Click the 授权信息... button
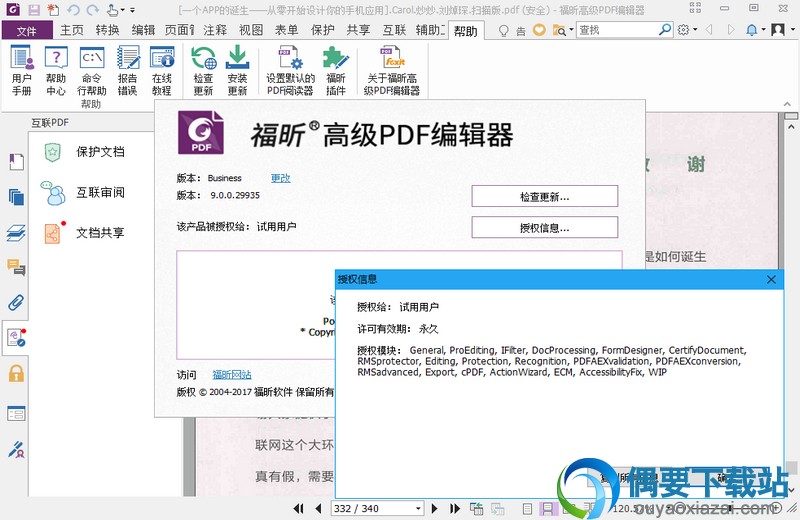This screenshot has width=800, height=520. (544, 228)
